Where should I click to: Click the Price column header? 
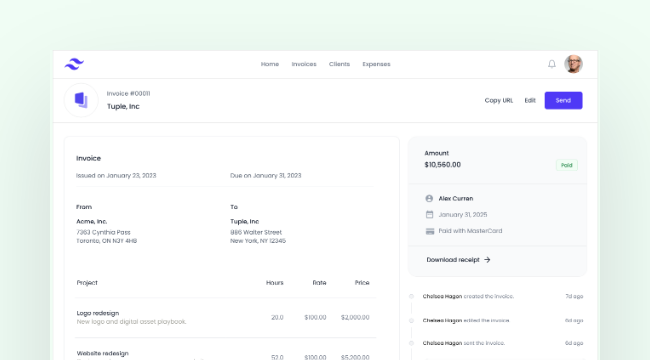coord(362,283)
